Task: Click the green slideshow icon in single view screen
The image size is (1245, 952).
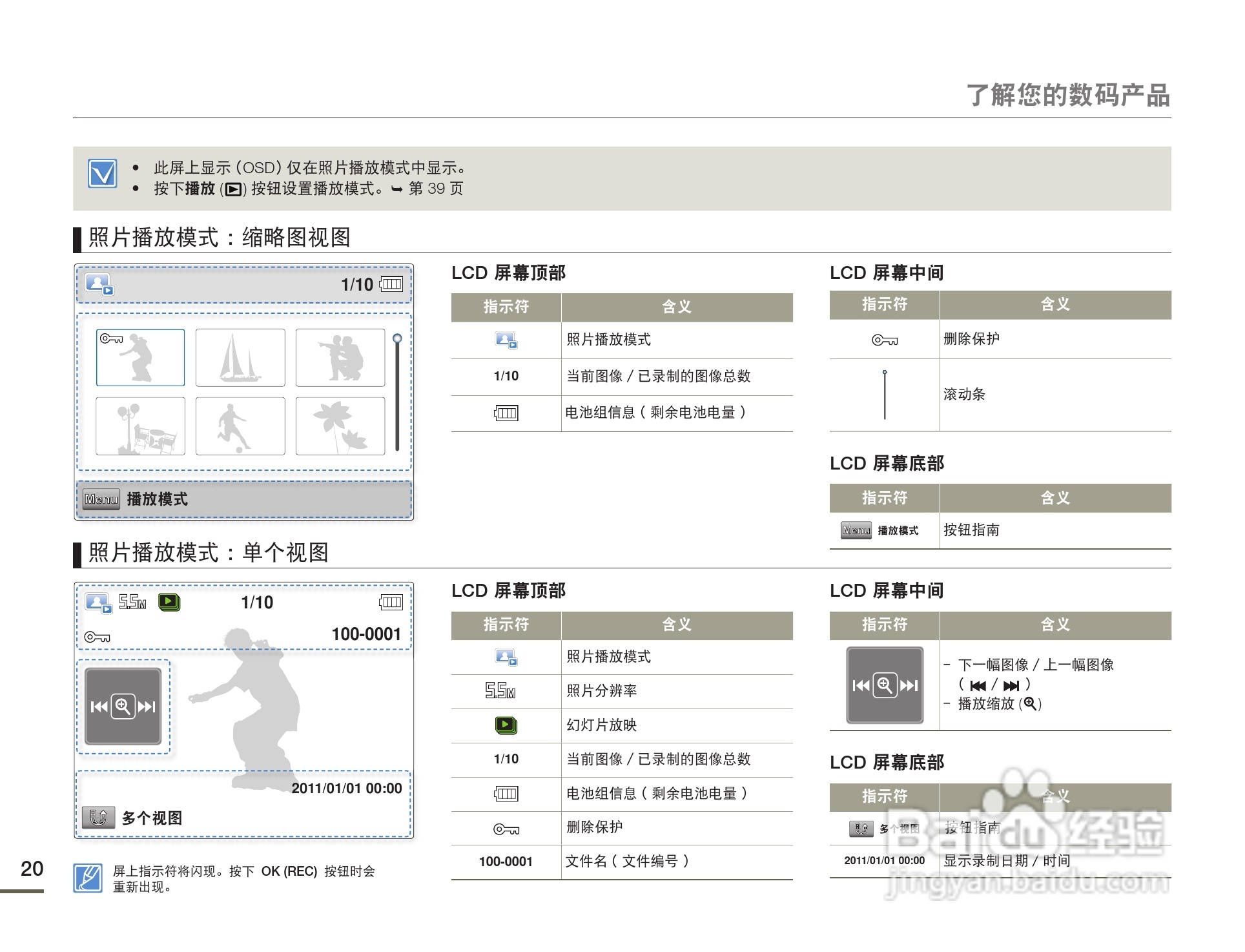Action: coord(169,603)
